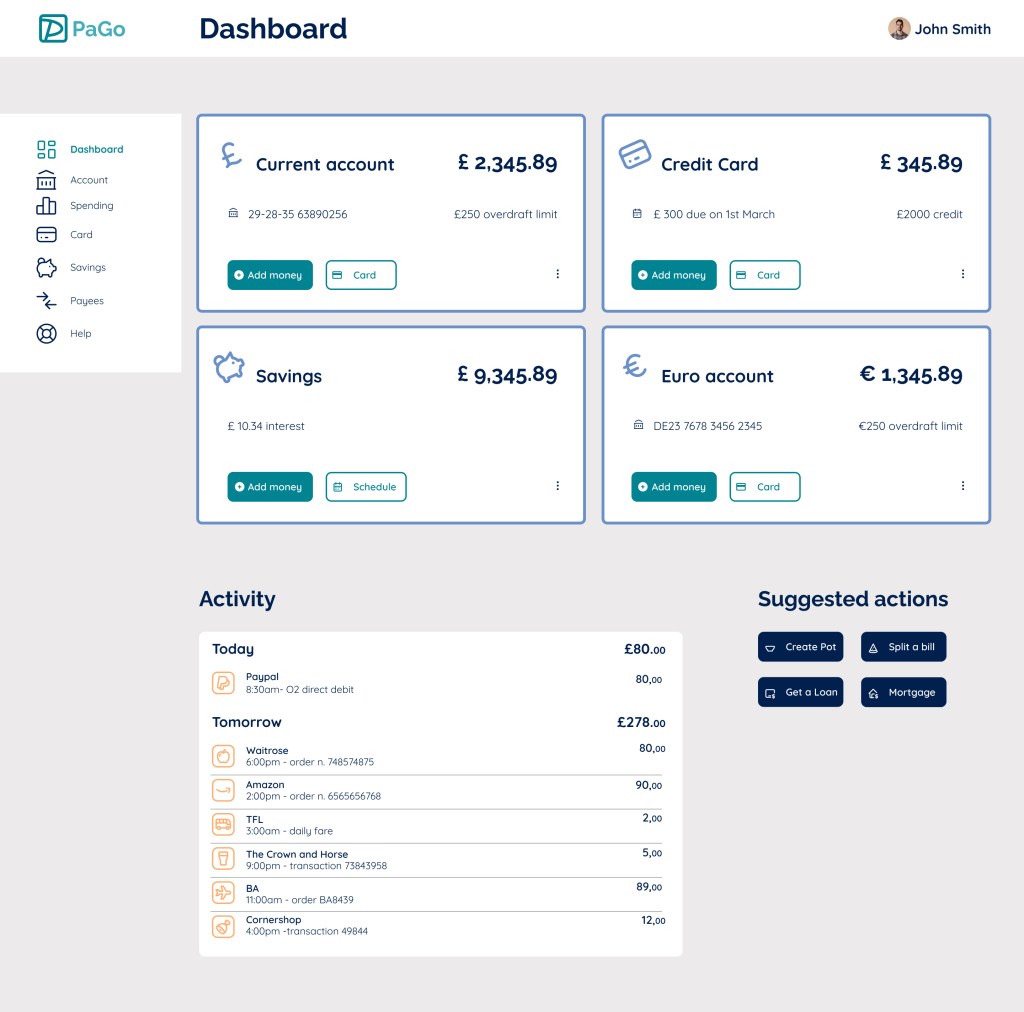This screenshot has width=1024, height=1012.
Task: Click the BA flight icon in Activity
Action: [222, 892]
